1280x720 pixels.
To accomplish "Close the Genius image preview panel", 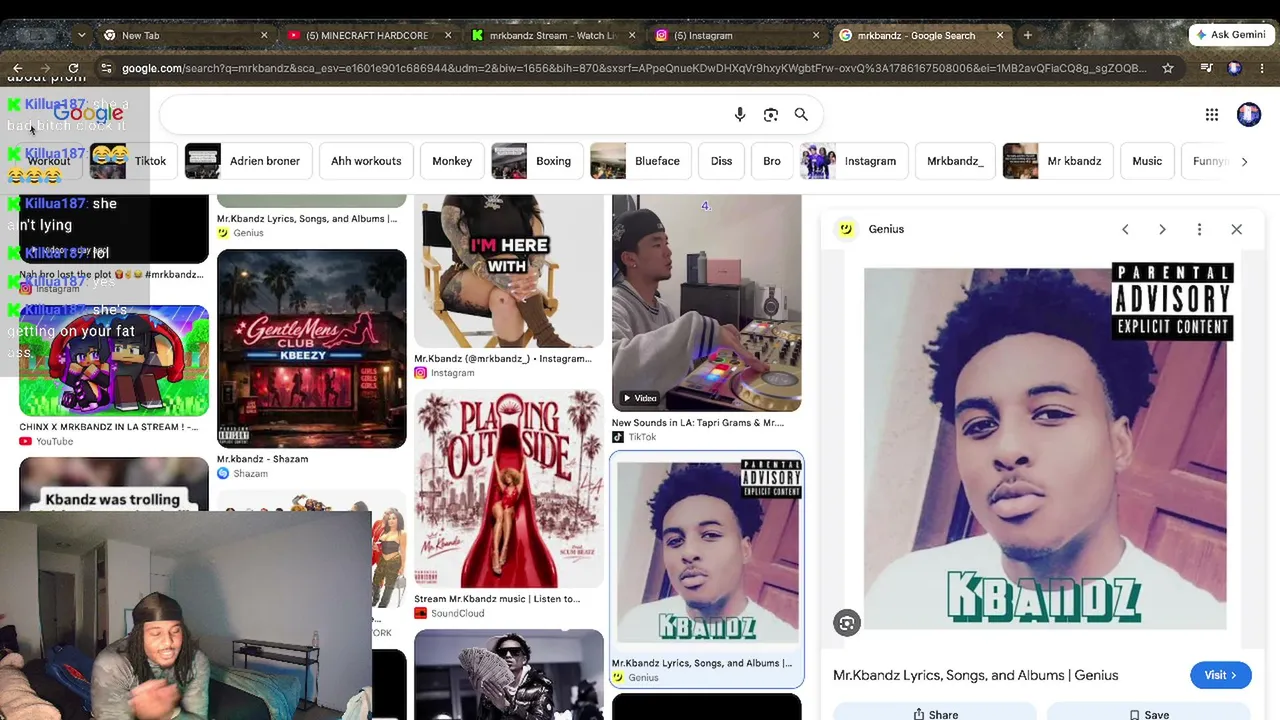I will tap(1237, 229).
